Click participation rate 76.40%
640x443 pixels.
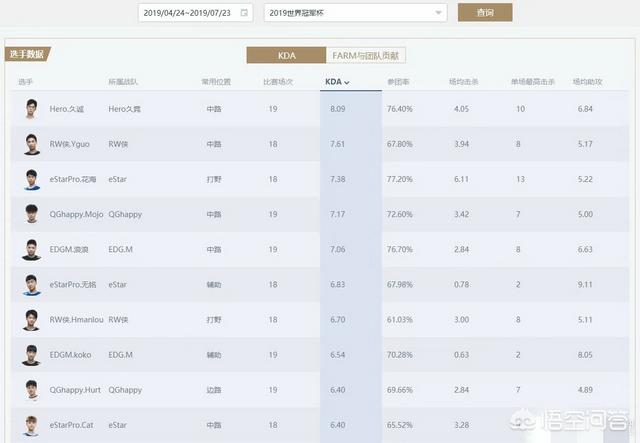coord(400,109)
